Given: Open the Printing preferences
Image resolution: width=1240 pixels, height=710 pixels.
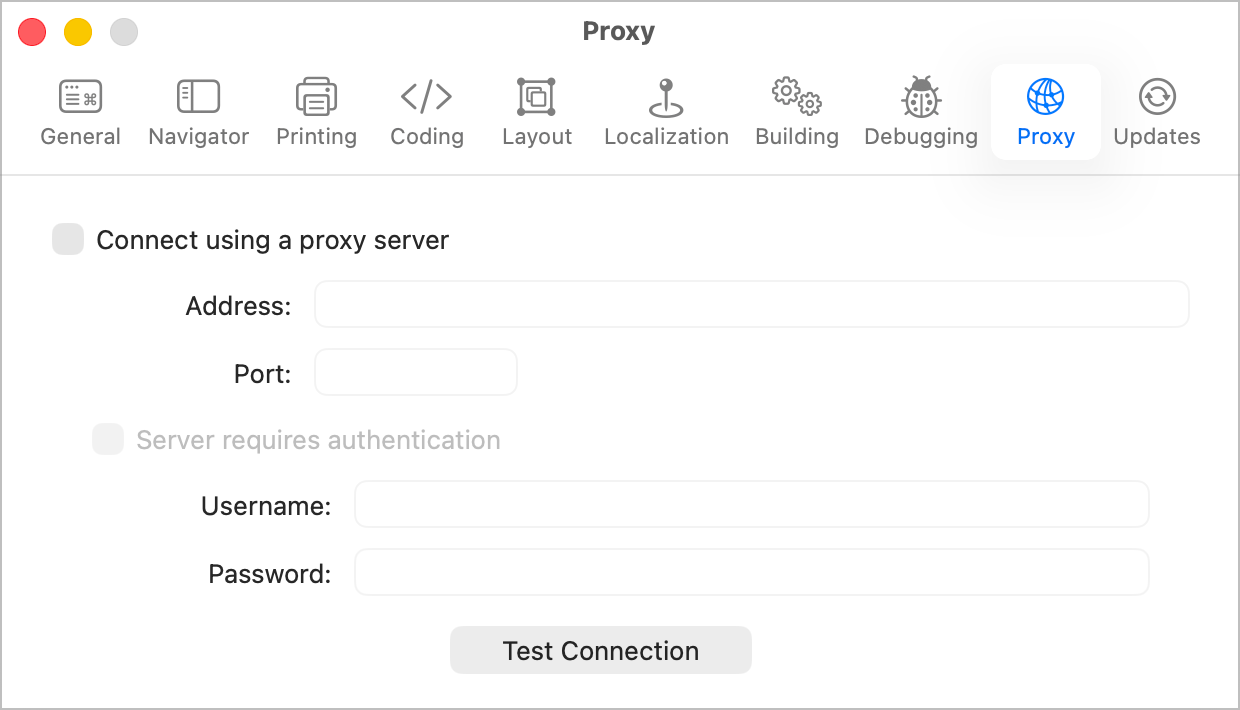Looking at the screenshot, I should click(x=316, y=110).
